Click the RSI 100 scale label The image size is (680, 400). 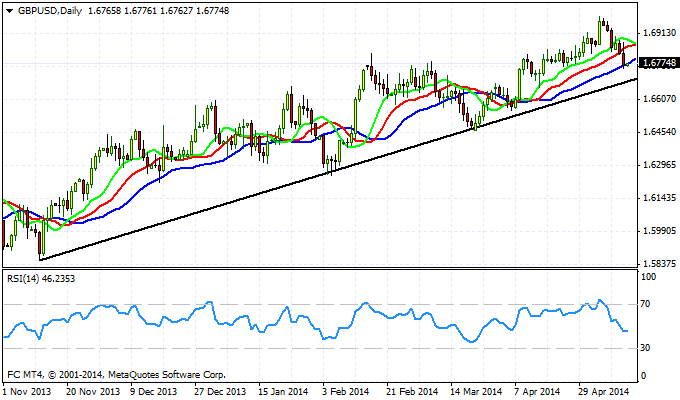tap(648, 277)
